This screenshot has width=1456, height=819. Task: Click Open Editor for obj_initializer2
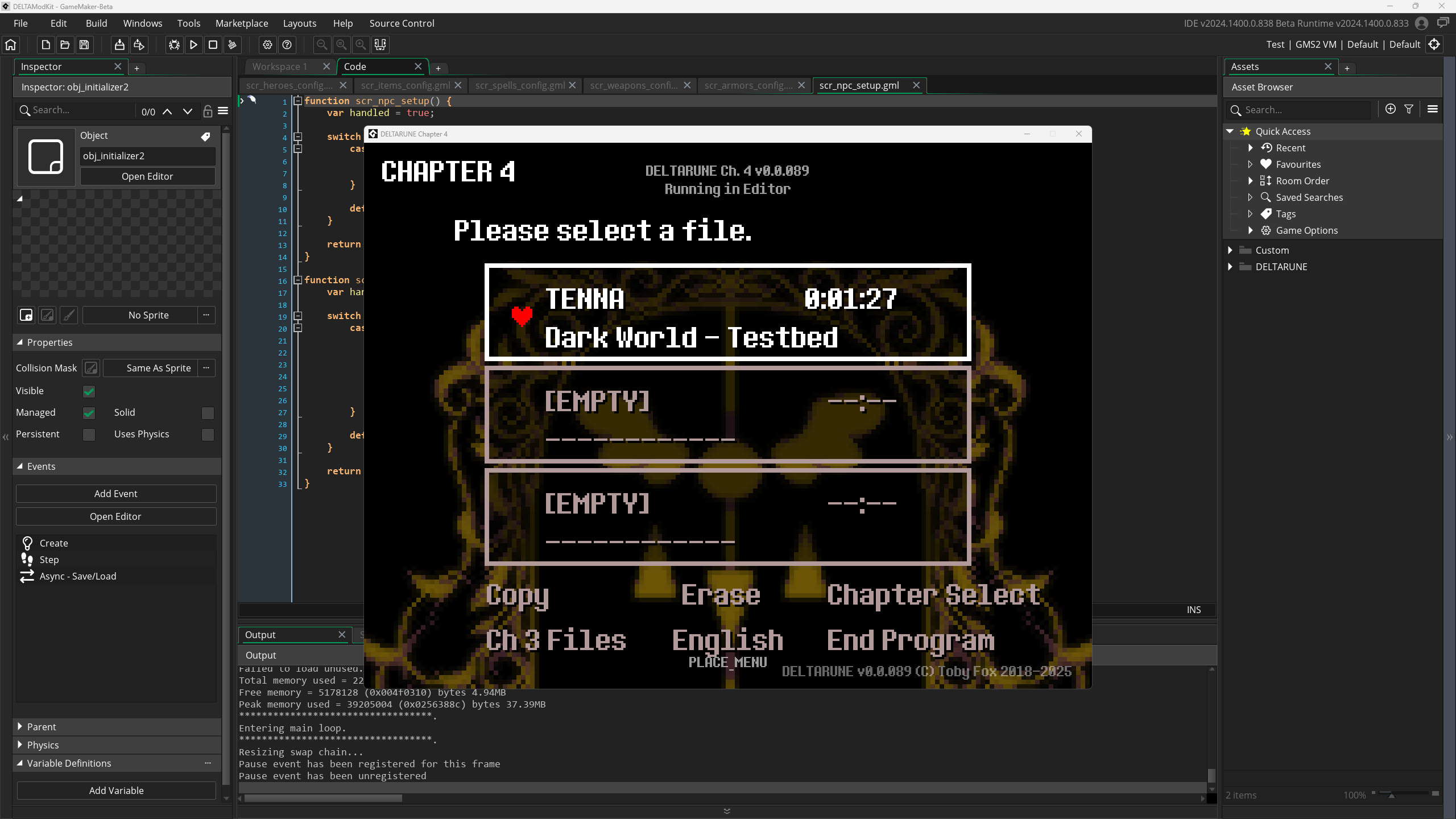[x=147, y=176]
